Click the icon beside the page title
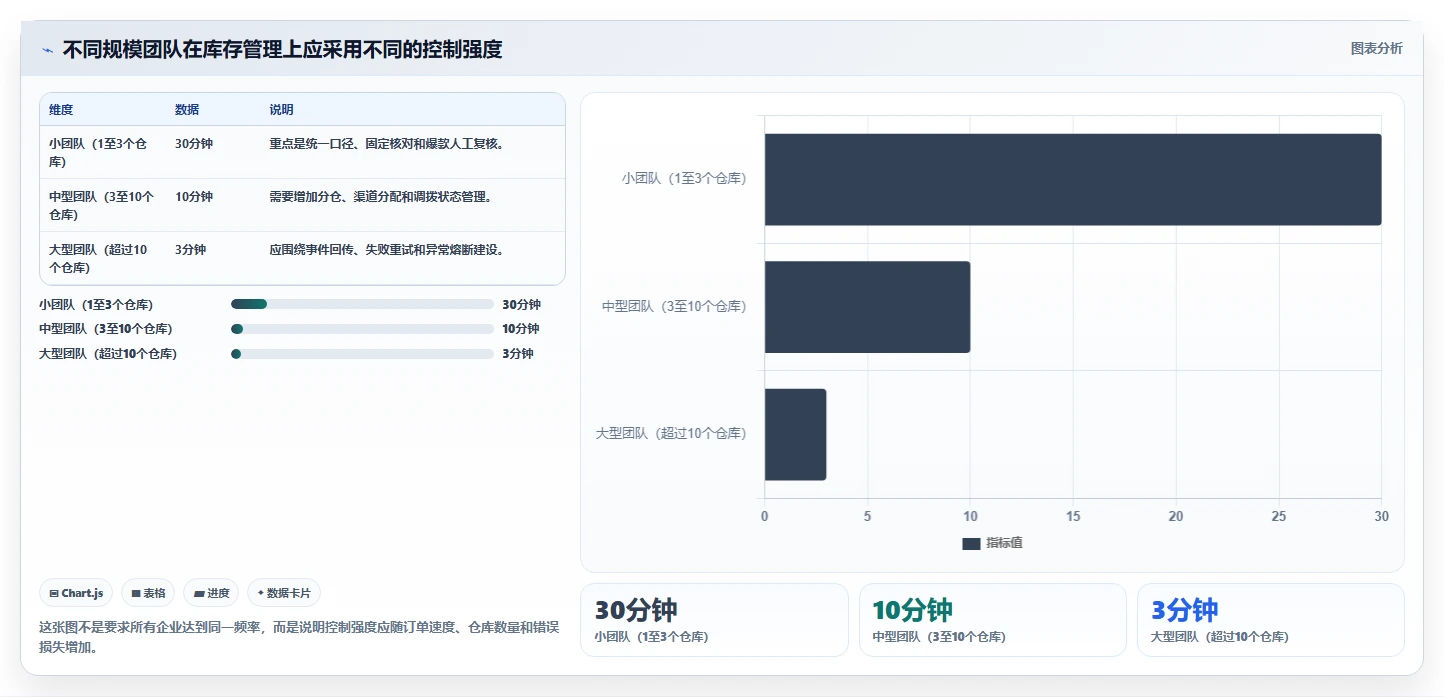This screenshot has height=697, width=1444. pos(47,50)
